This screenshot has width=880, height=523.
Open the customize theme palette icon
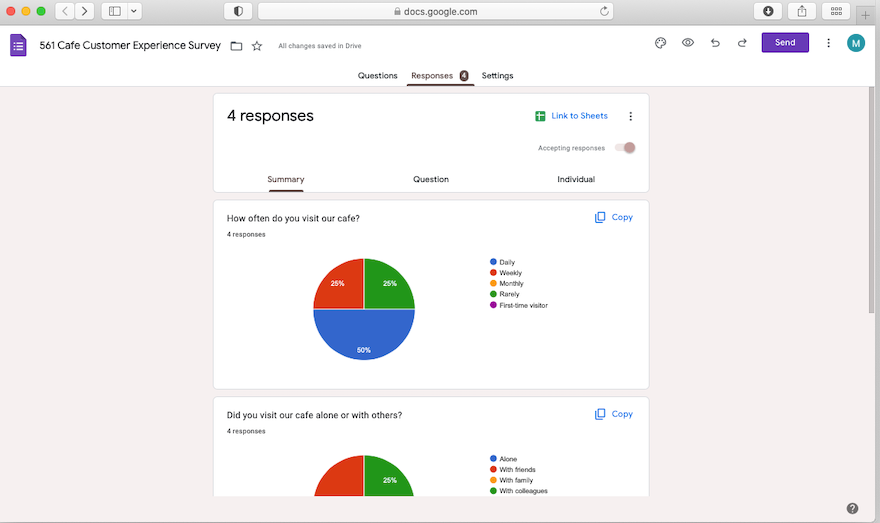click(660, 43)
